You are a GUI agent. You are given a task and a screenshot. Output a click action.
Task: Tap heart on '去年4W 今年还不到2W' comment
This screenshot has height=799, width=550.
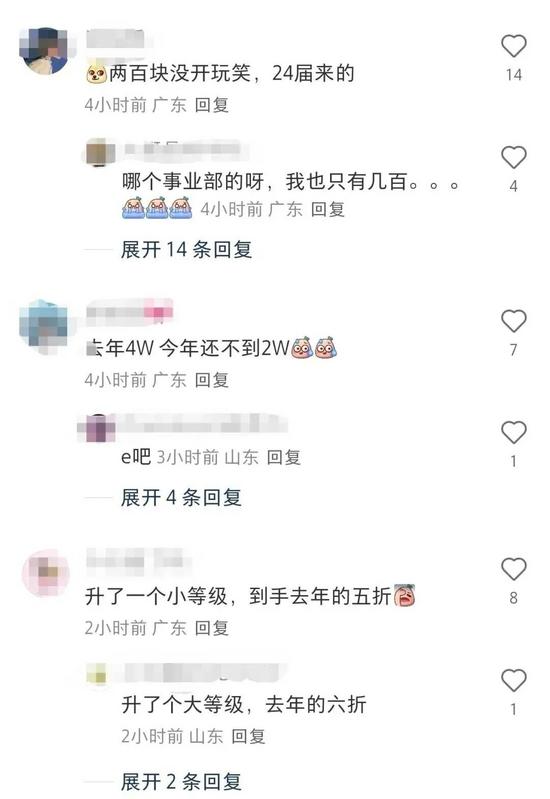click(x=513, y=321)
